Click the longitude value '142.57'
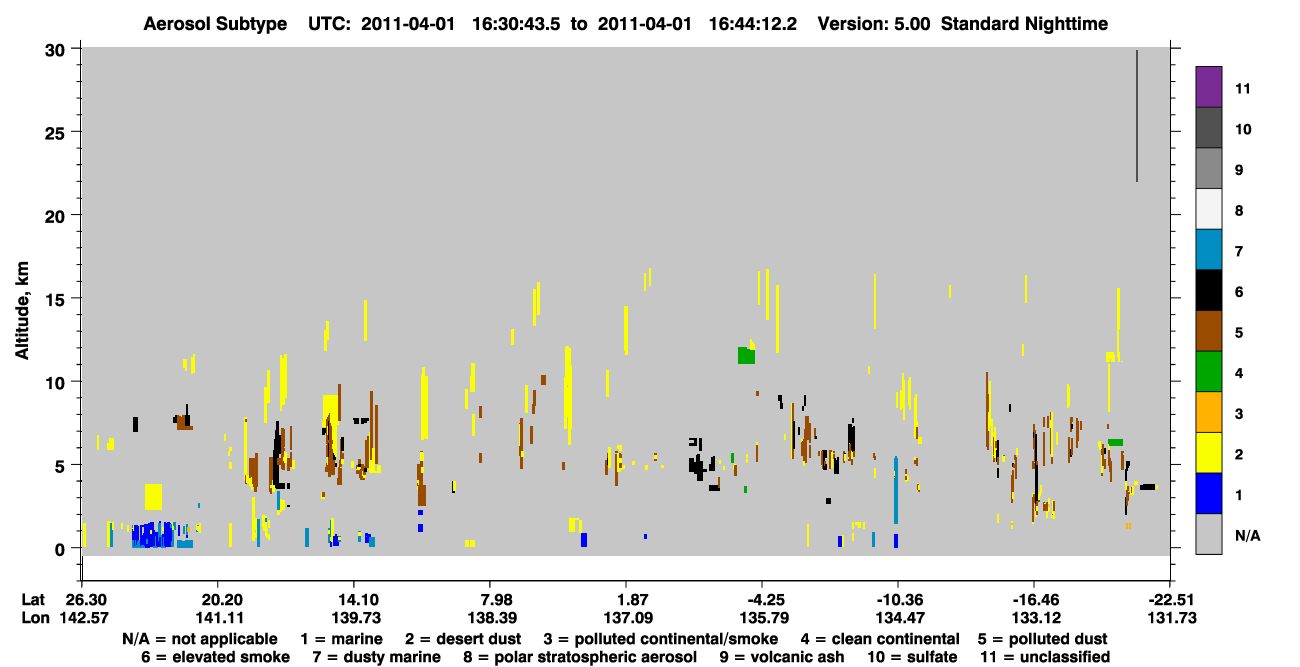Screen dimensions: 1300x667 tap(86, 618)
